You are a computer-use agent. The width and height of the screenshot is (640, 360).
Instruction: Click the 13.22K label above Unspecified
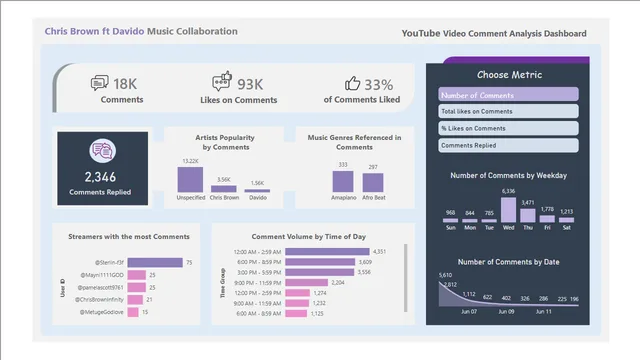point(191,161)
